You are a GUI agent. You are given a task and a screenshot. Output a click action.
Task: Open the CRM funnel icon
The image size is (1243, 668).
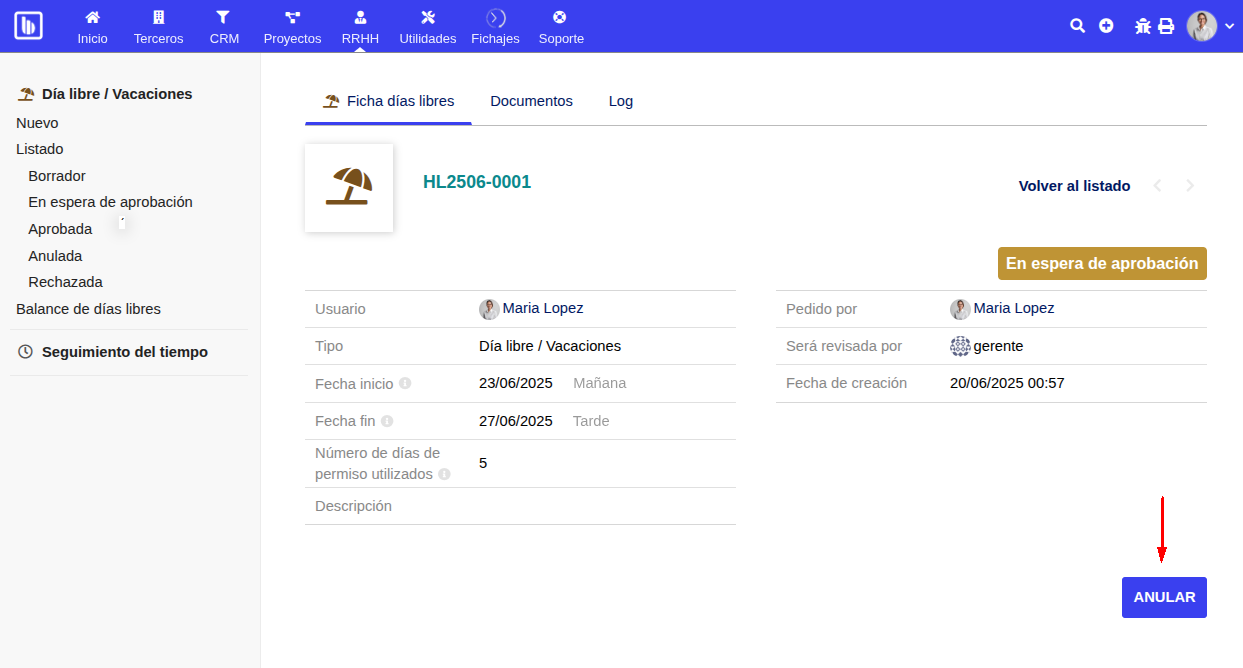223,18
